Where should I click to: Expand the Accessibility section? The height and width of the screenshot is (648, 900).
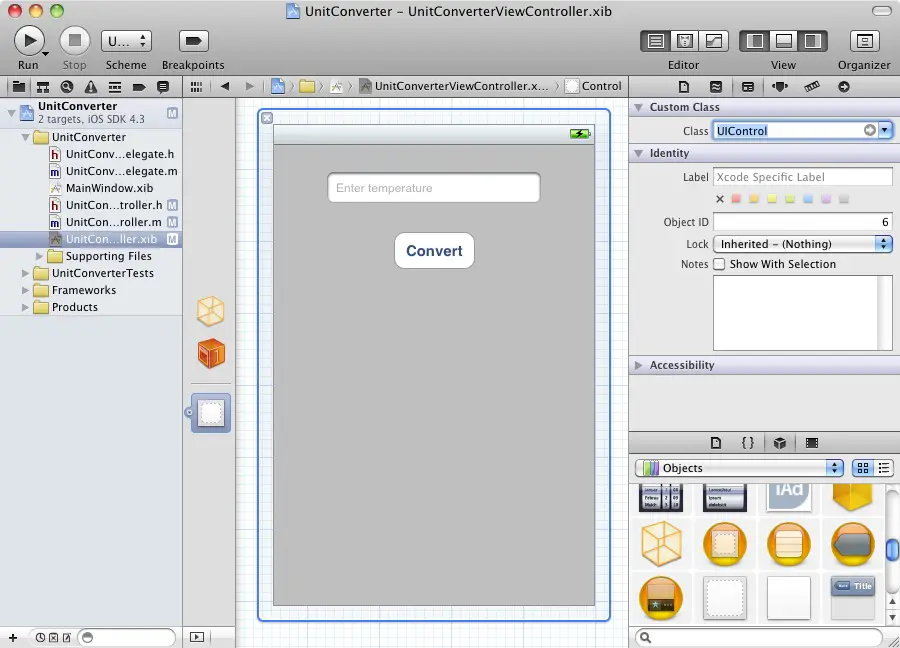coord(638,365)
